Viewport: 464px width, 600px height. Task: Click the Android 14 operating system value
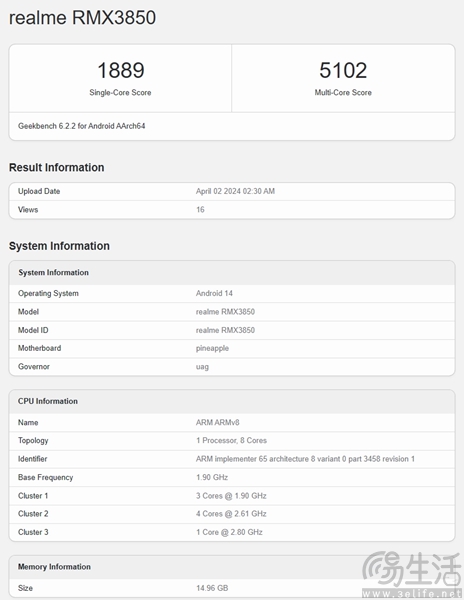point(214,293)
